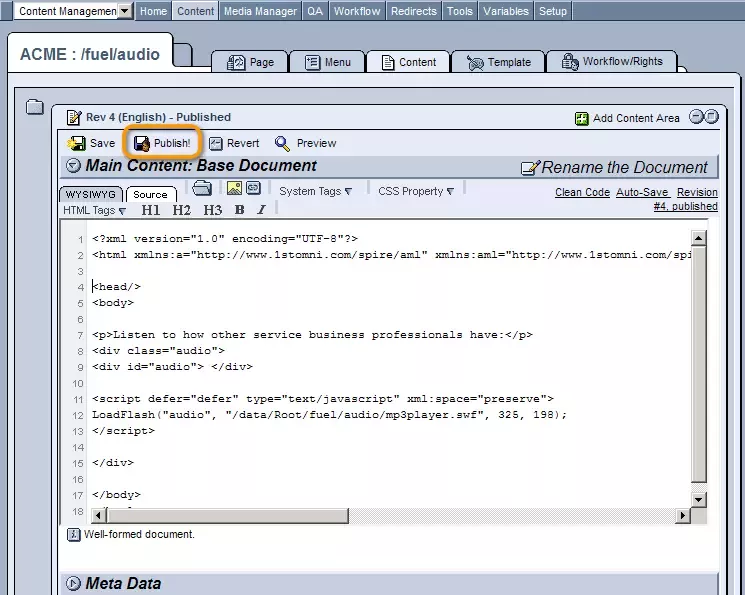Screen dimensions: 745x595
Task: Open the CSS Property dropdown
Action: 416,191
